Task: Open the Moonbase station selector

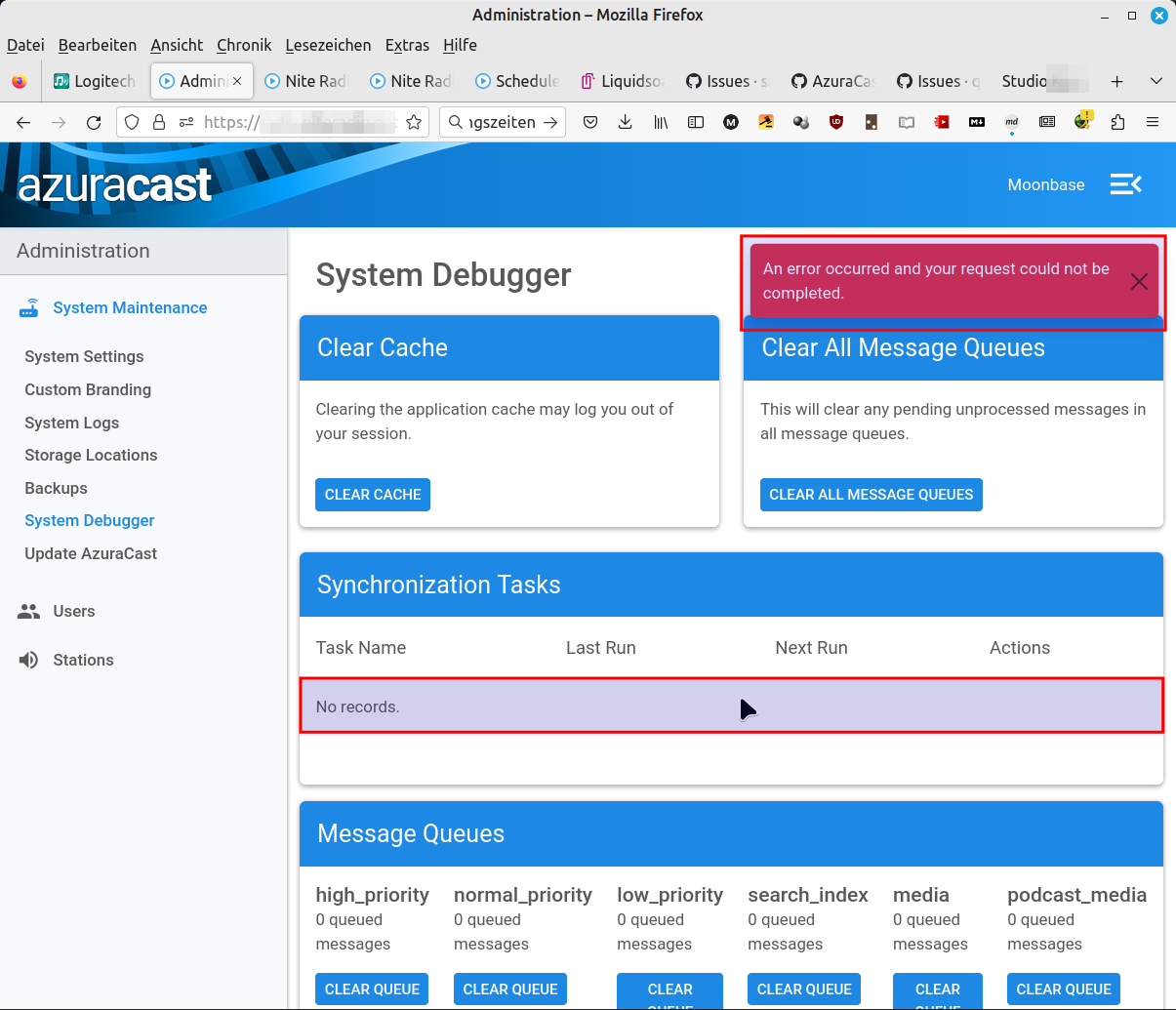Action: (x=1046, y=184)
